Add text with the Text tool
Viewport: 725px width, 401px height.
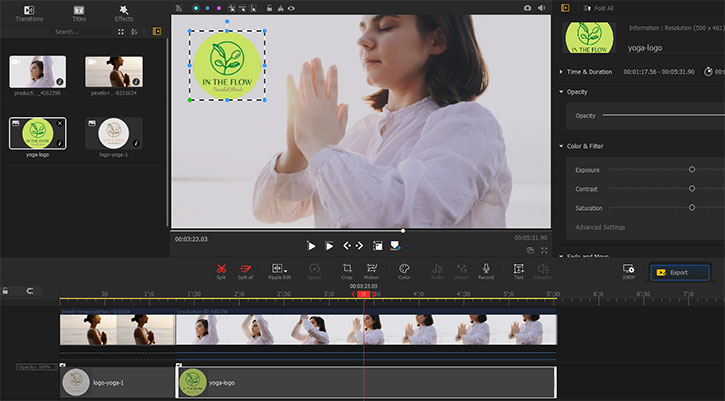(518, 268)
